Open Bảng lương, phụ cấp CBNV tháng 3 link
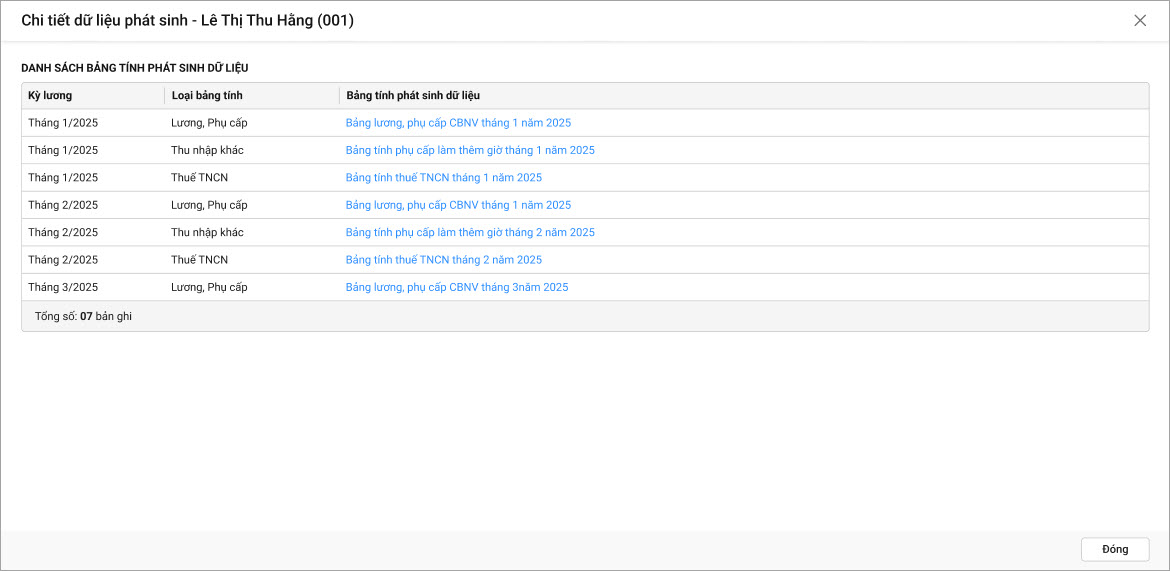 pyautogui.click(x=456, y=287)
